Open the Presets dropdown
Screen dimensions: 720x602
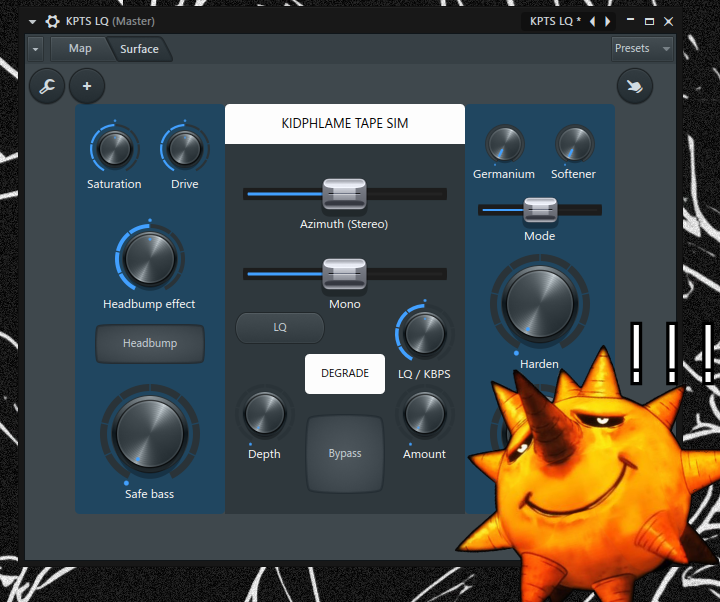(x=642, y=48)
